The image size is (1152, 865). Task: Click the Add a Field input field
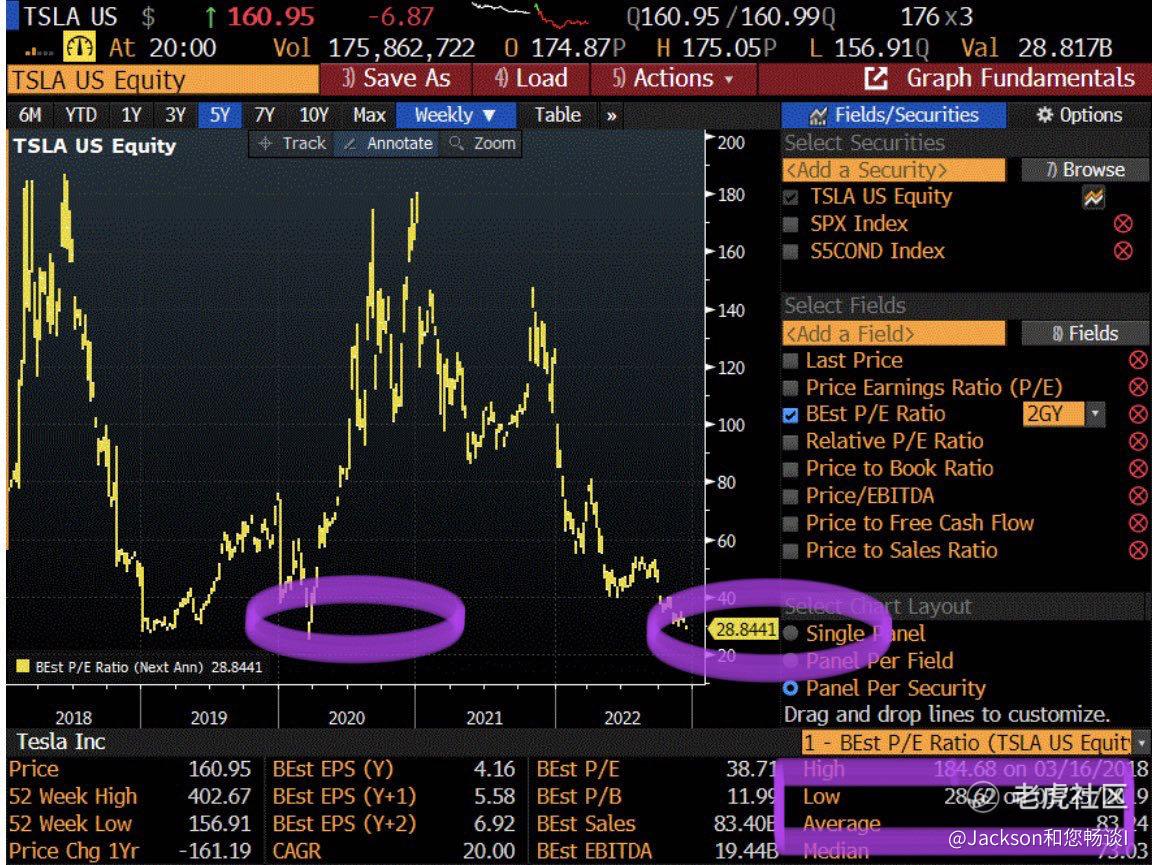click(x=894, y=333)
